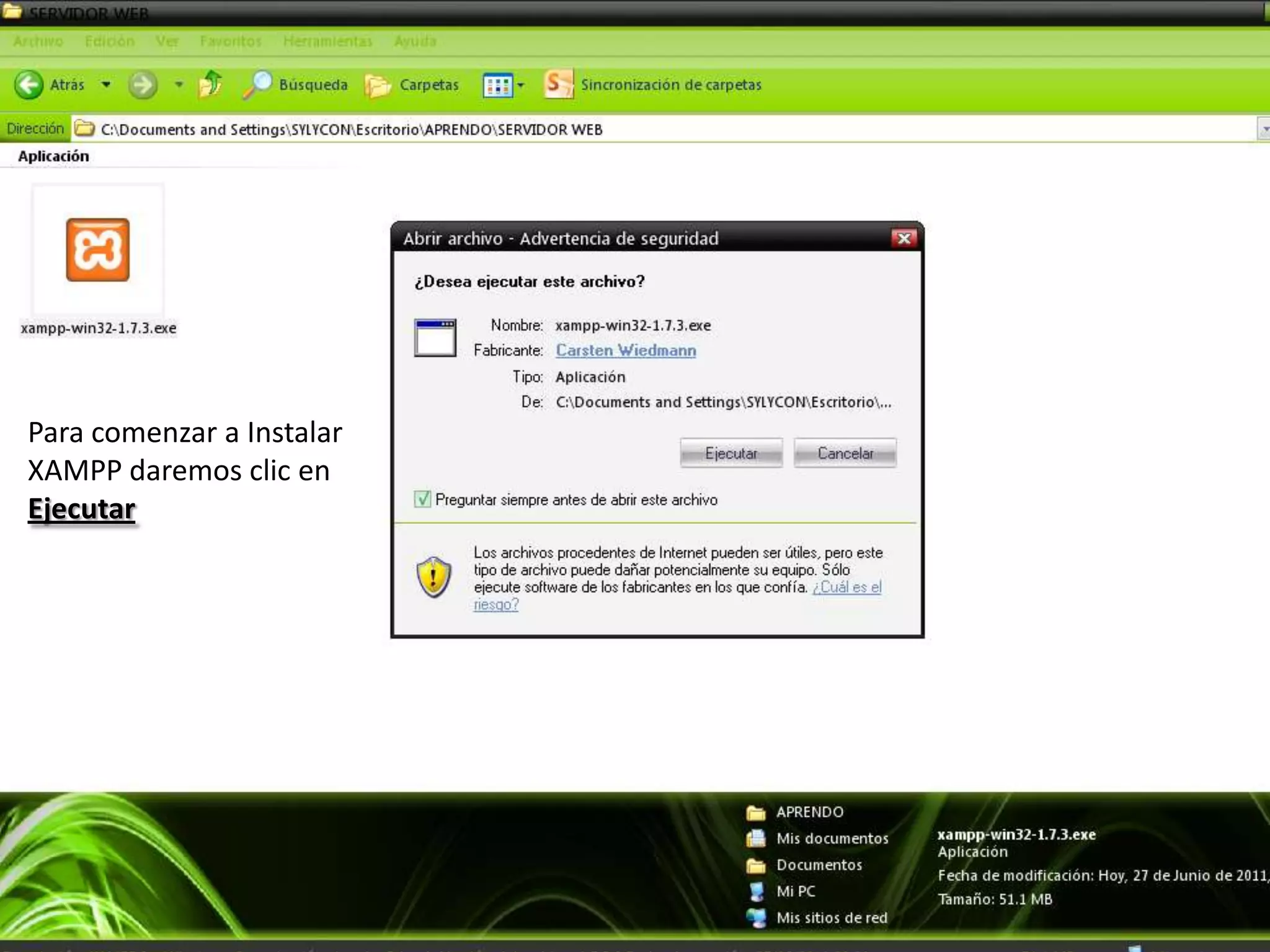Open the Herramientas menu
This screenshot has width=1270, height=952.
pos(327,42)
